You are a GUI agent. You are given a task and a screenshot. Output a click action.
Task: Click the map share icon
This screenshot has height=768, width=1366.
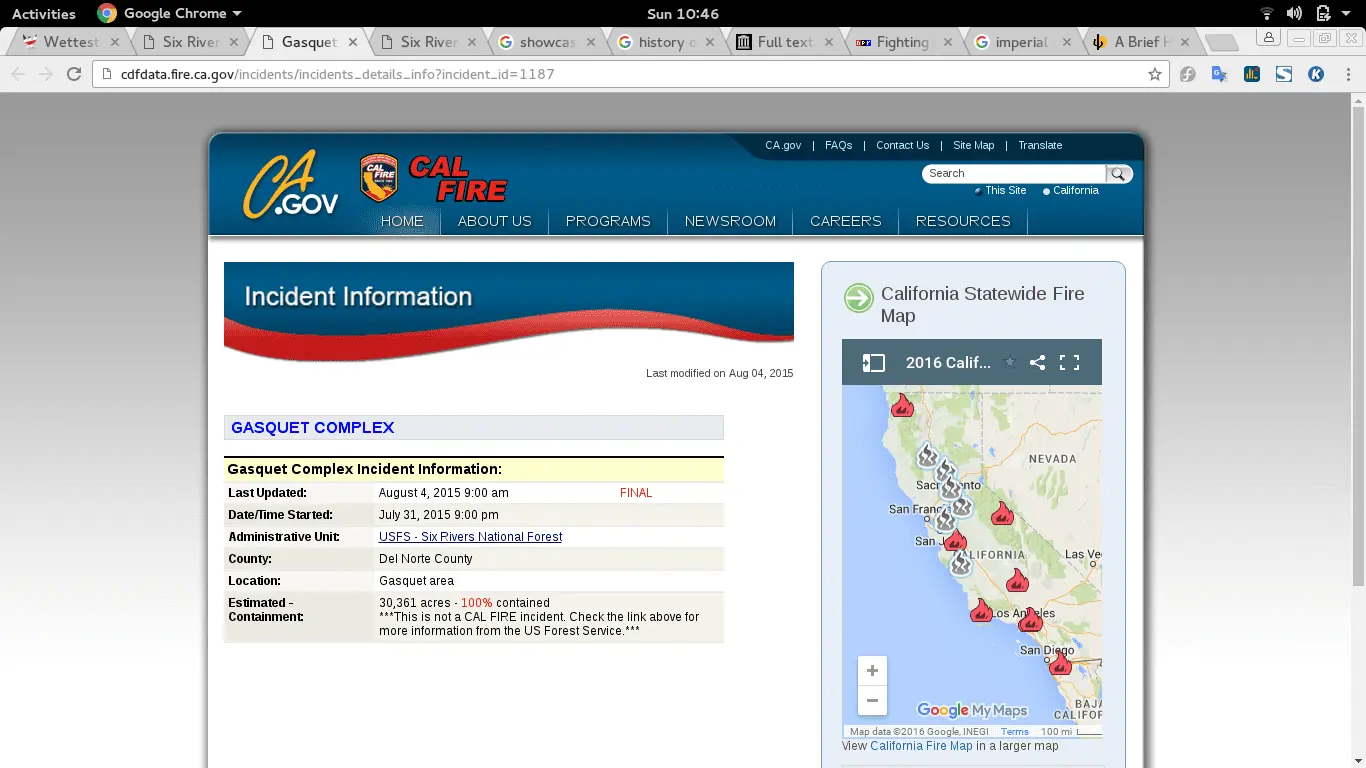coord(1037,363)
